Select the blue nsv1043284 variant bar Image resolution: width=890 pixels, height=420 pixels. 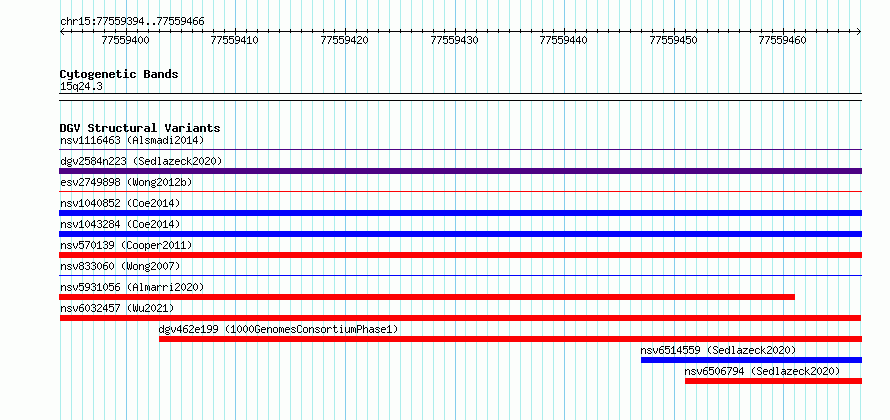(x=460, y=234)
